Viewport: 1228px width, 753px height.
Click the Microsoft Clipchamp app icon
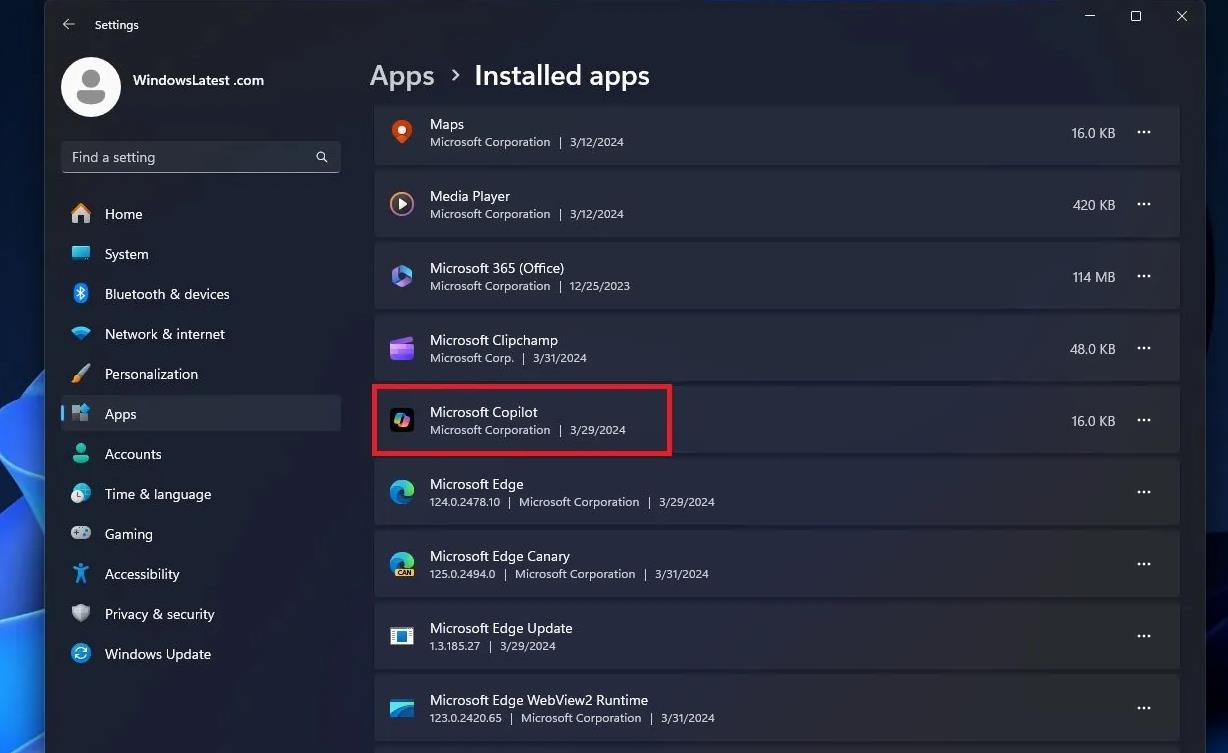click(402, 349)
